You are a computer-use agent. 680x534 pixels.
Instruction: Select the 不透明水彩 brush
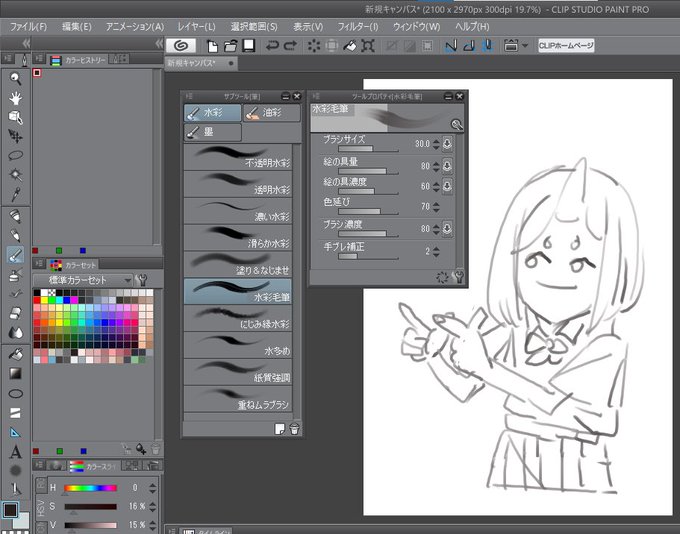pos(238,157)
